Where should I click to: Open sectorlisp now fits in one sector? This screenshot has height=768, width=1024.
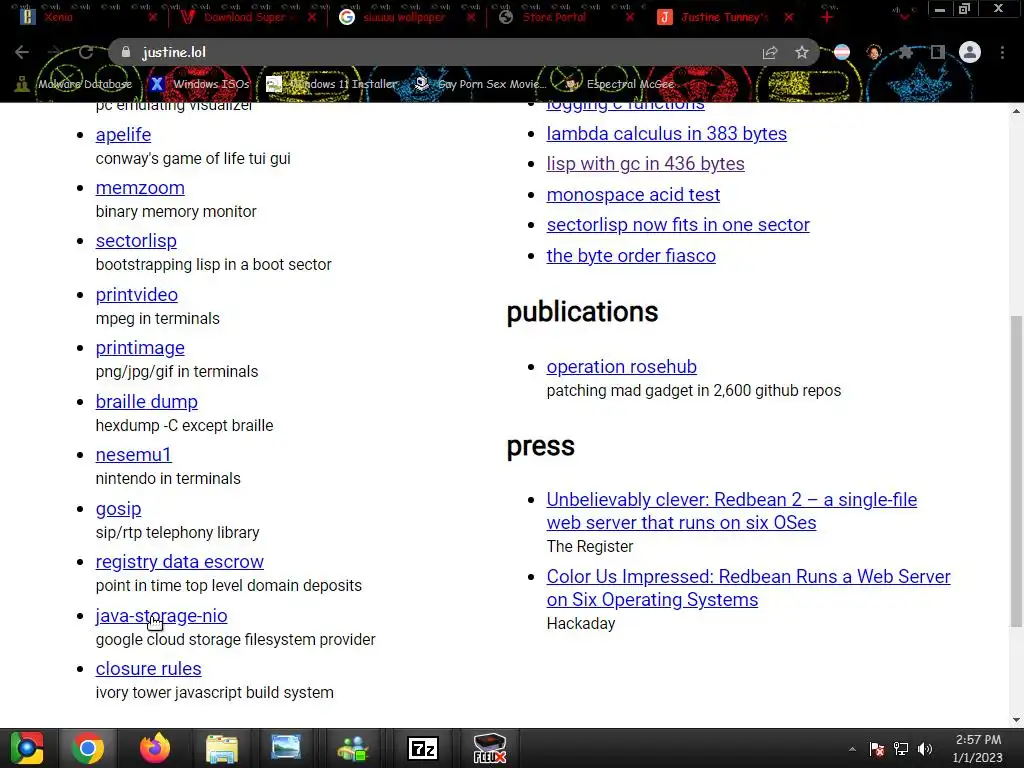coord(678,225)
